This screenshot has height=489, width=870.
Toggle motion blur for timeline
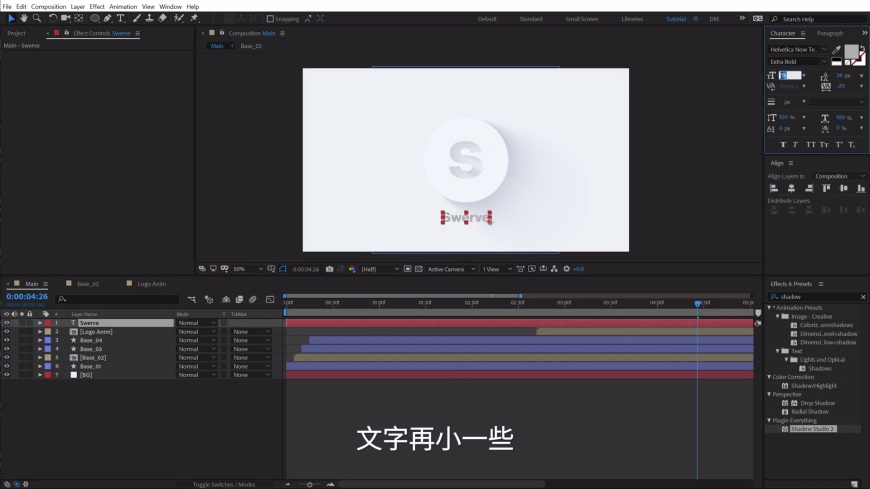point(252,299)
